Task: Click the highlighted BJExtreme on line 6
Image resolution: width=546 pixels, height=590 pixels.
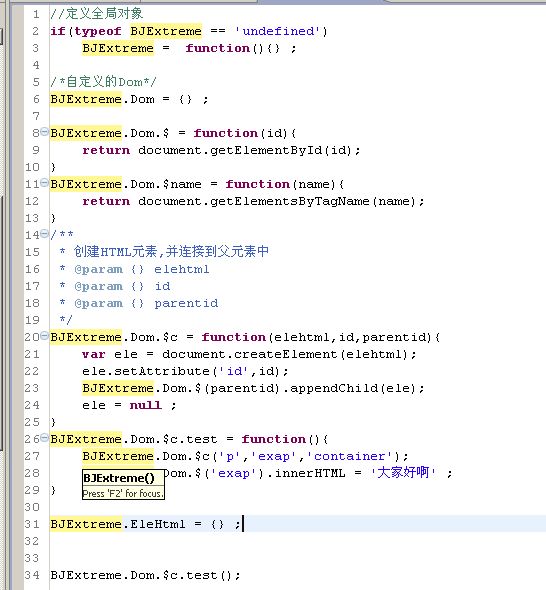Action: (86, 99)
